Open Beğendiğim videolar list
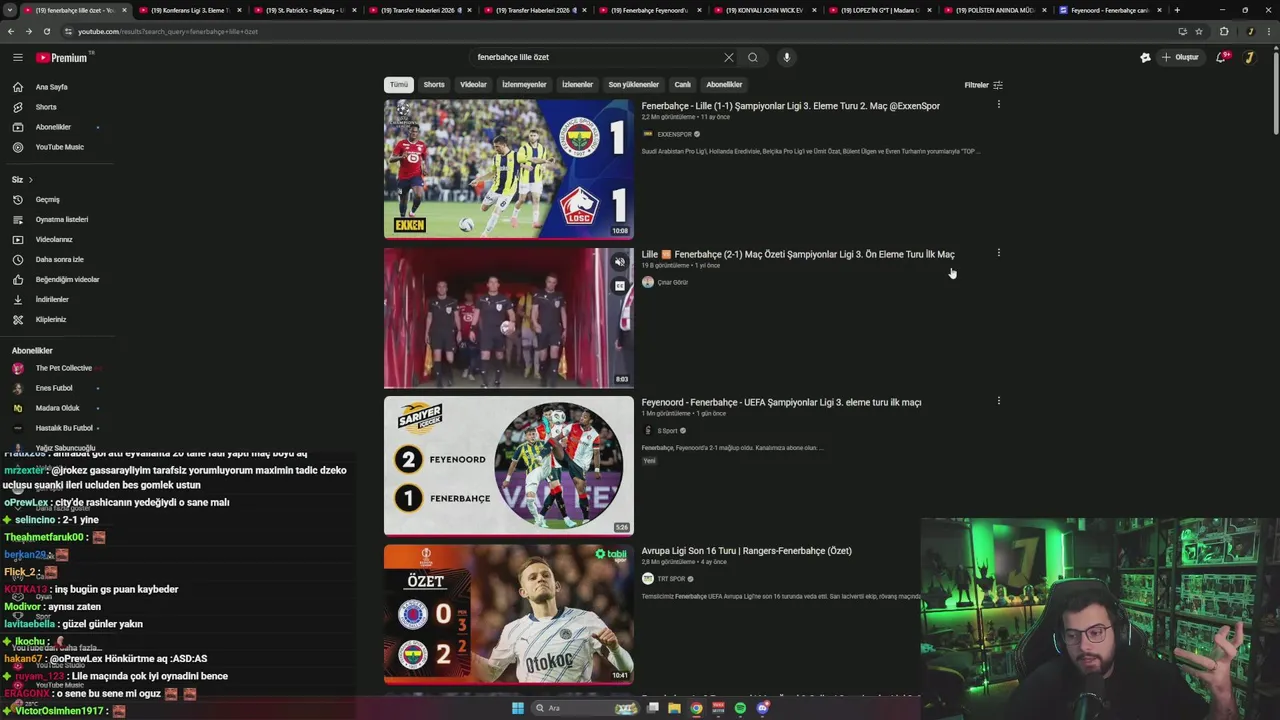1280x720 pixels. [x=67, y=279]
